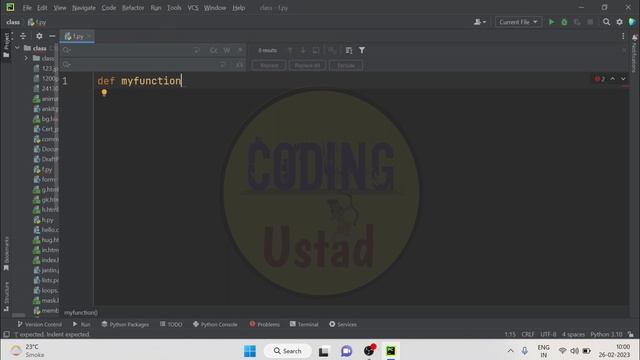Go to next occurrence down arrow
Screen dimensions: 640x360
(x=303, y=50)
